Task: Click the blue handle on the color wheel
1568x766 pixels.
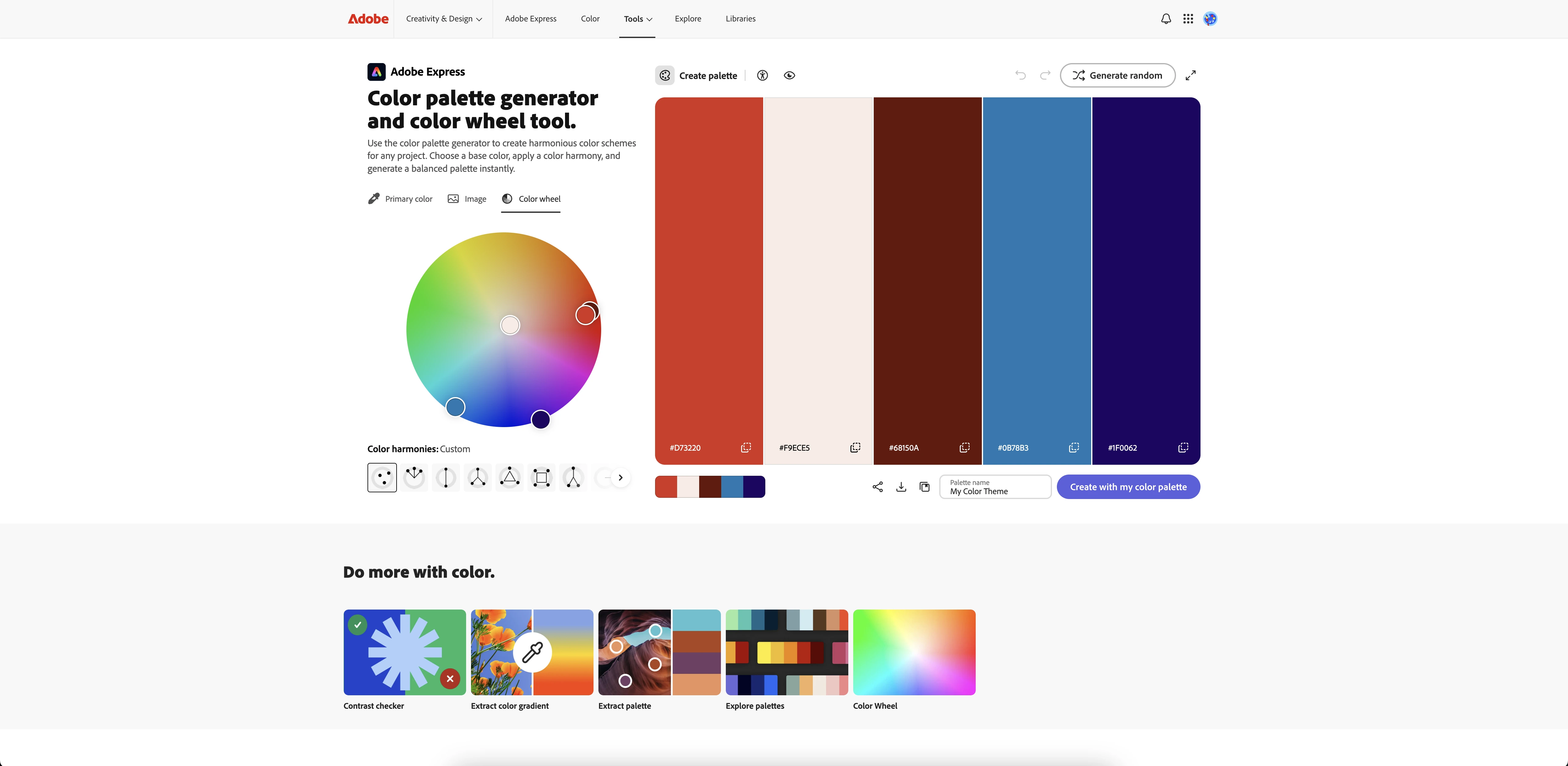Action: (x=455, y=407)
